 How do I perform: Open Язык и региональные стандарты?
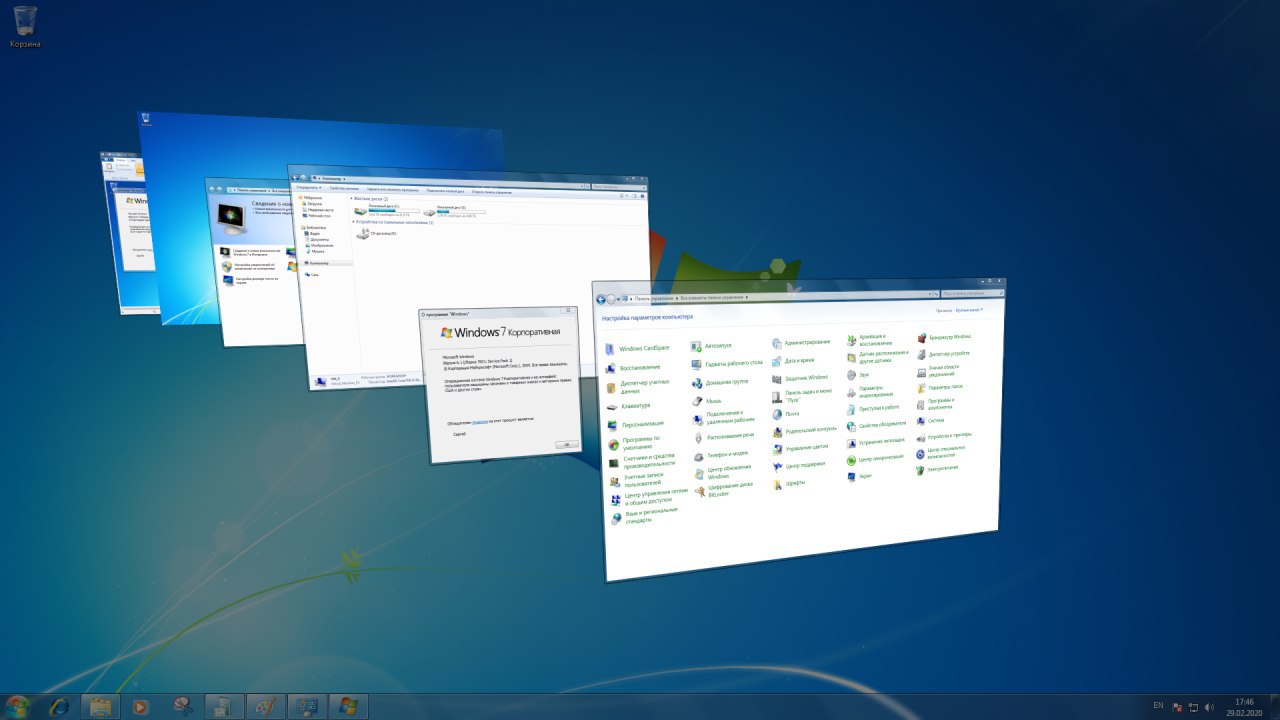(644, 516)
